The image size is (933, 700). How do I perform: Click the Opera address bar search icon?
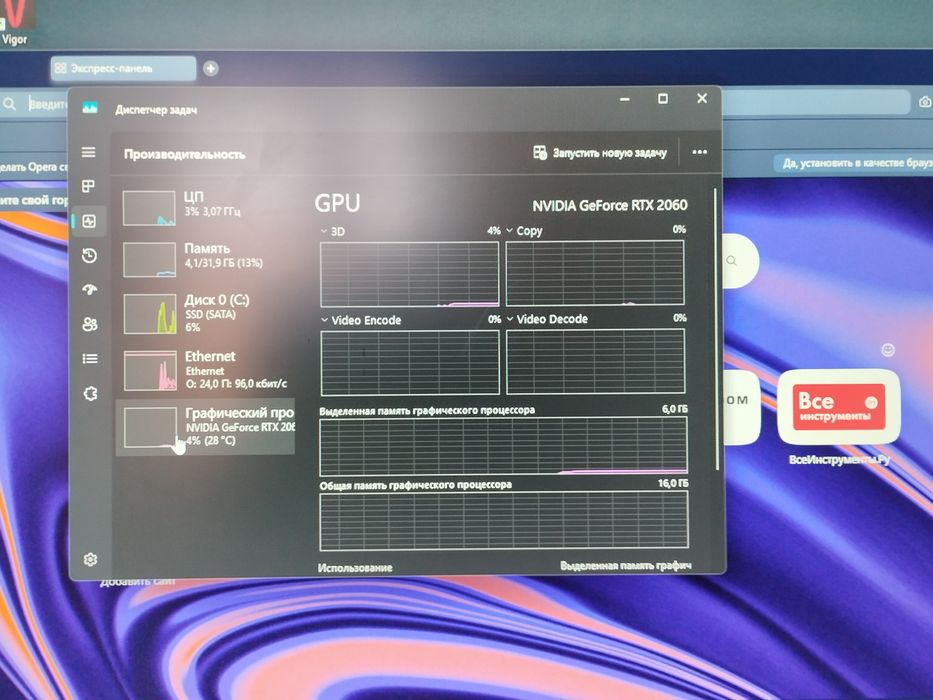[10, 104]
